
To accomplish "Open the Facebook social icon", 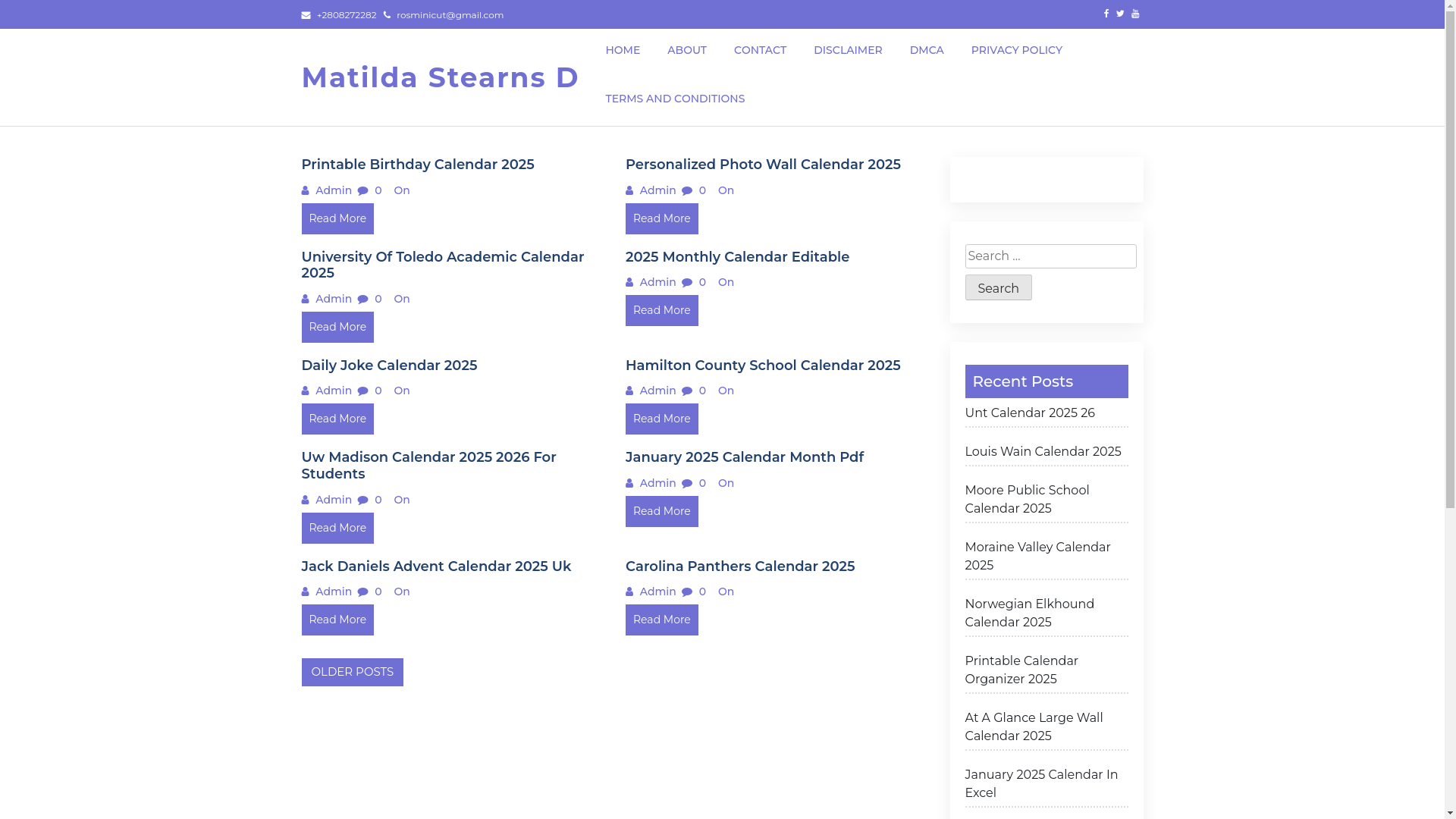I will [1106, 14].
